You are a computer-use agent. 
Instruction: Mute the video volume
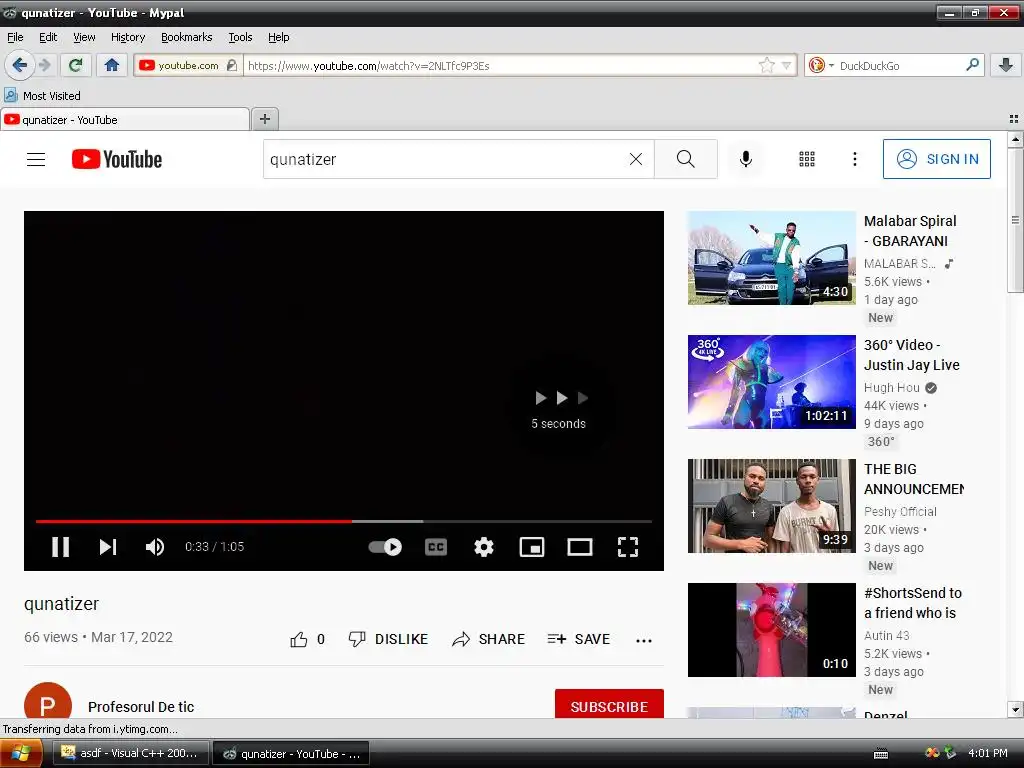155,547
